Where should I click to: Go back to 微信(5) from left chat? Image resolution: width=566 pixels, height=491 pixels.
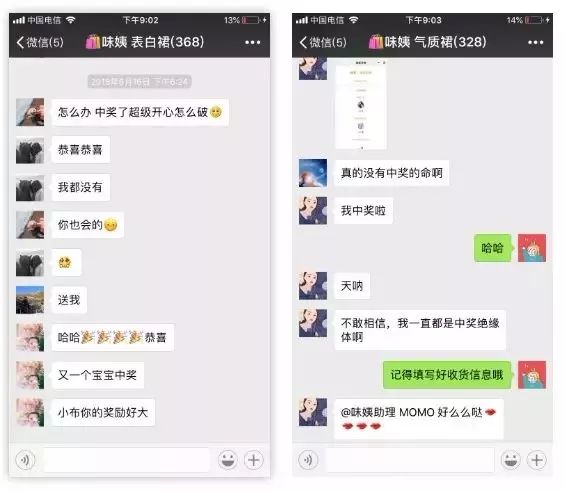pos(40,42)
